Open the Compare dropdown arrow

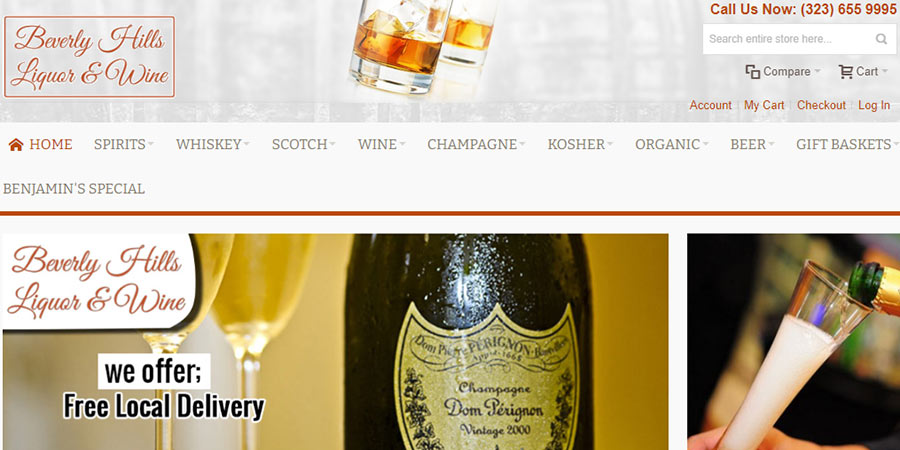pyautogui.click(x=817, y=71)
